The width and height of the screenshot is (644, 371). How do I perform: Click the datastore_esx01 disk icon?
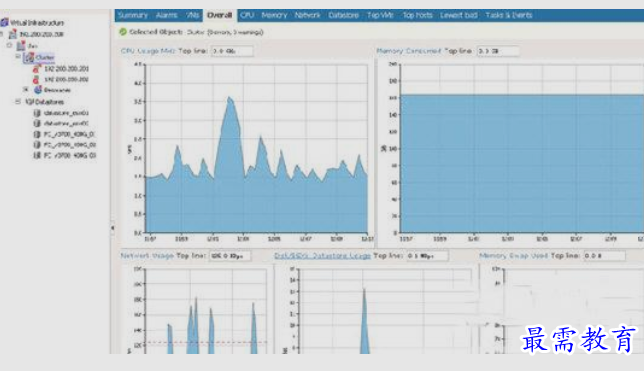coord(37,113)
